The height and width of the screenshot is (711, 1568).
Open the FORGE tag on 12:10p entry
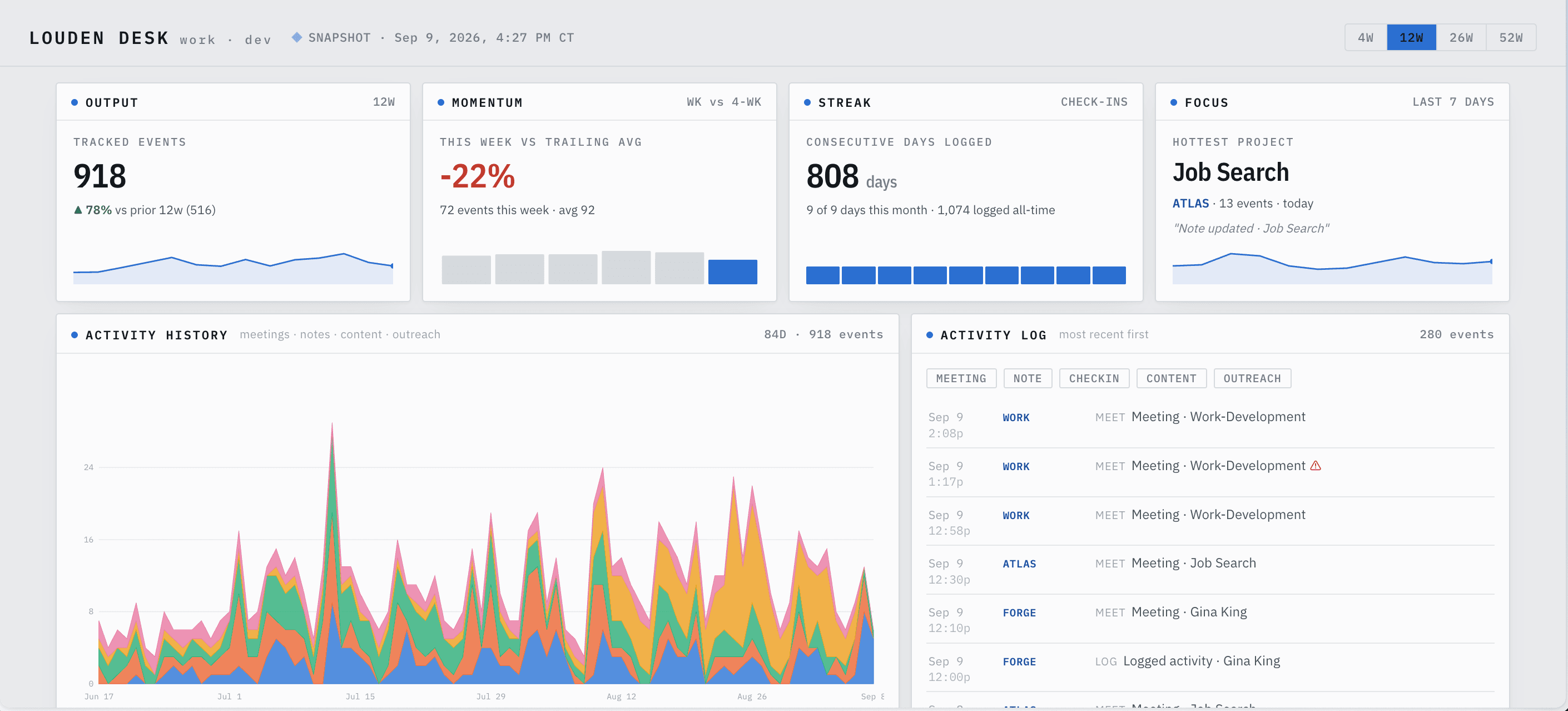click(1019, 613)
